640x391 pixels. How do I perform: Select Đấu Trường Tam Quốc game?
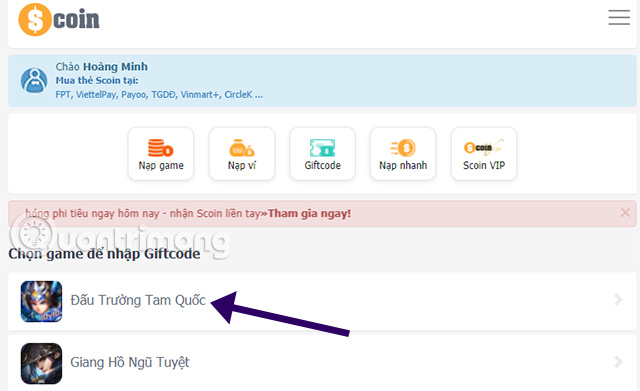click(x=322, y=301)
